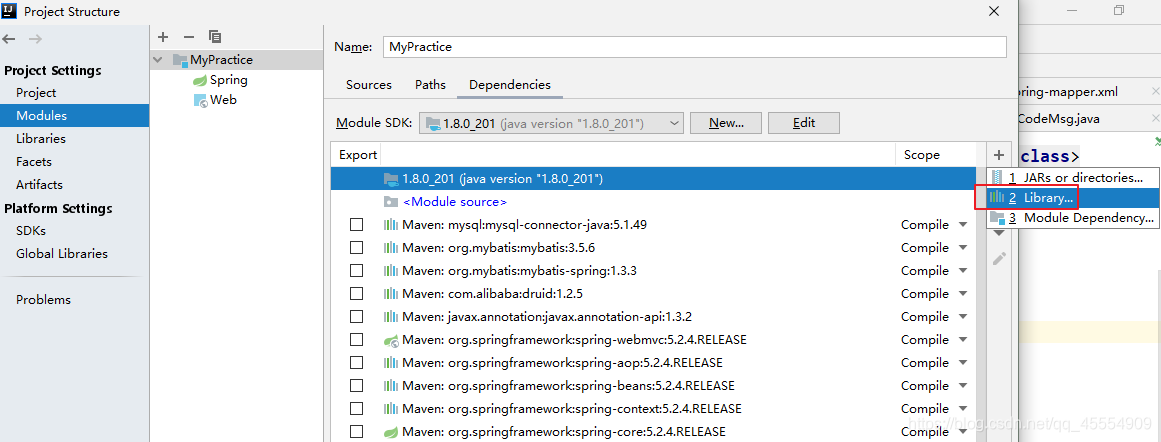Click the Spring leaf facet icon

[200, 80]
